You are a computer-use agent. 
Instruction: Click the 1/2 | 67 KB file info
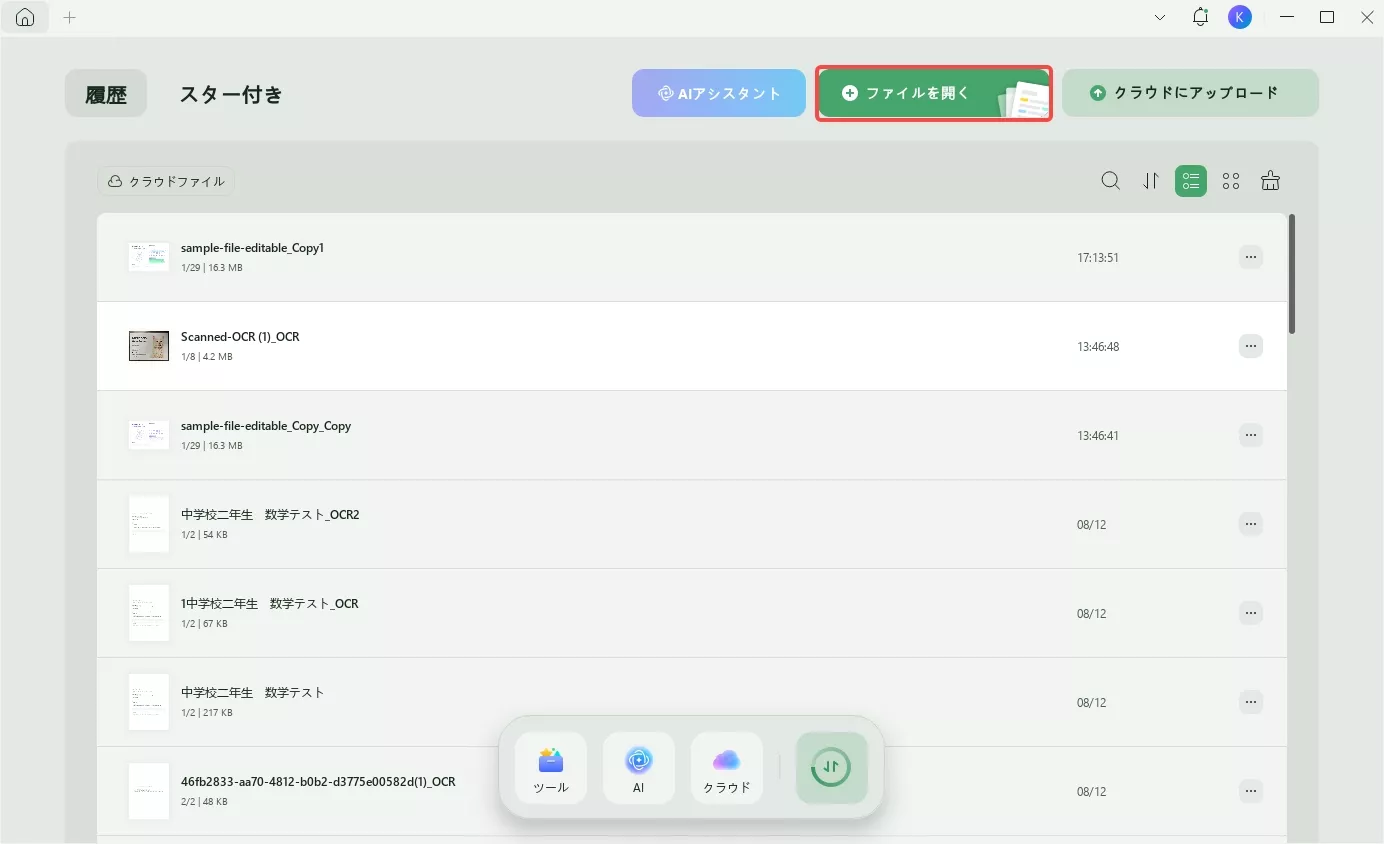pos(204,624)
